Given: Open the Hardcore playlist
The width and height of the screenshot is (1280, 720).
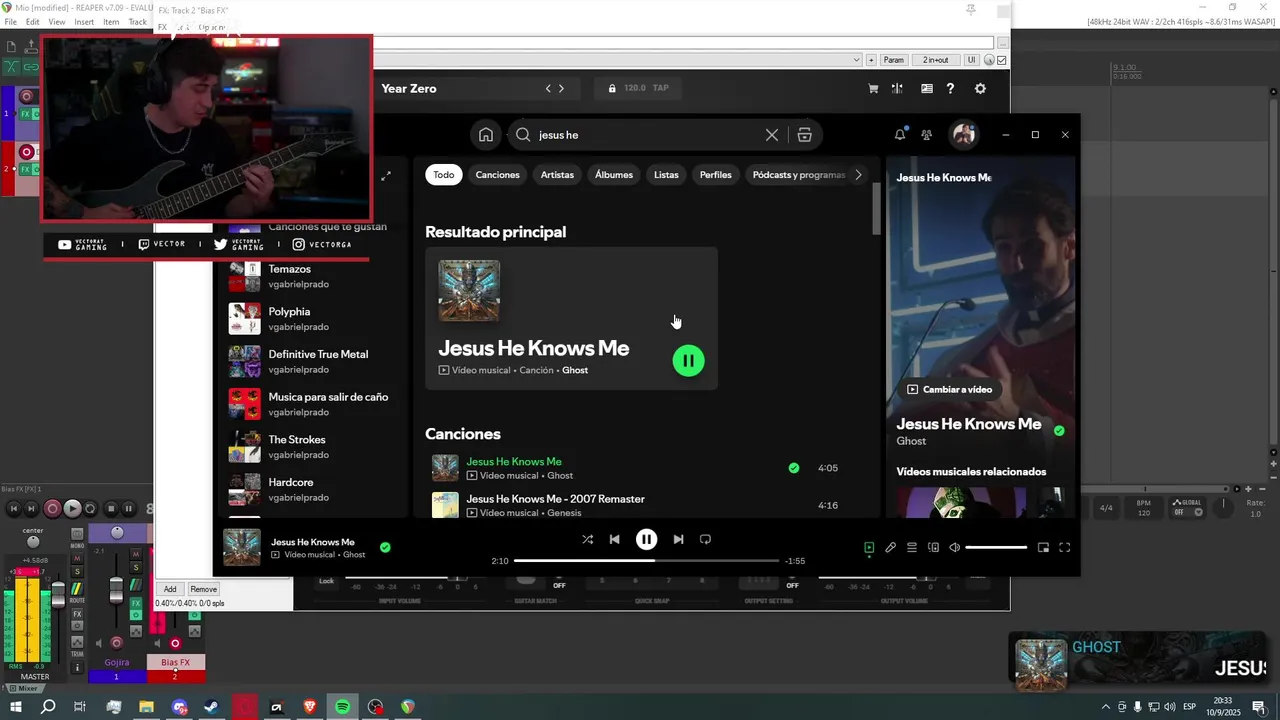Looking at the screenshot, I should click(310, 489).
